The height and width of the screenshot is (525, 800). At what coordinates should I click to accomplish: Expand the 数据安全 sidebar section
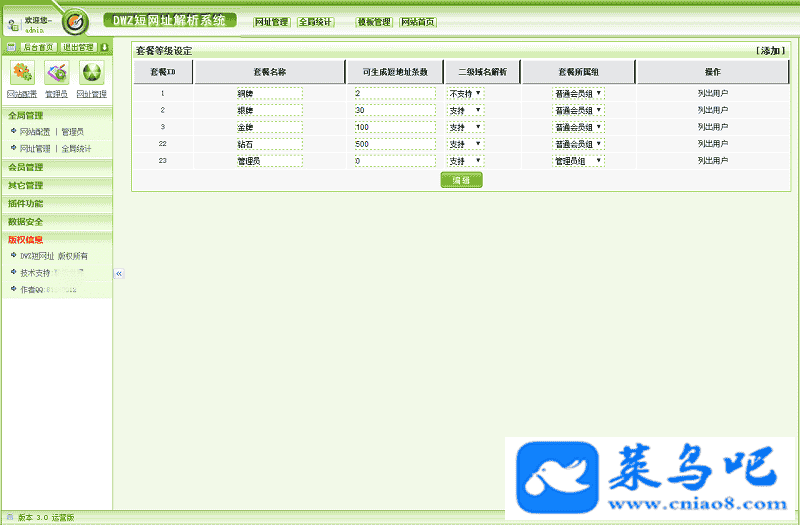pyautogui.click(x=57, y=222)
